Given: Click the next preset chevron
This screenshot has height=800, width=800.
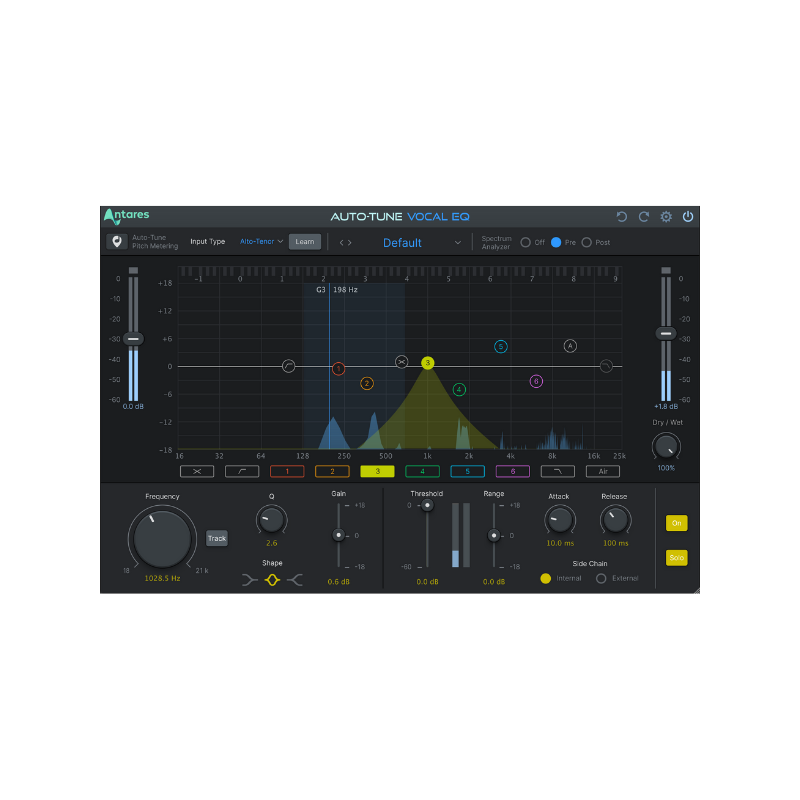Looking at the screenshot, I should coord(348,242).
